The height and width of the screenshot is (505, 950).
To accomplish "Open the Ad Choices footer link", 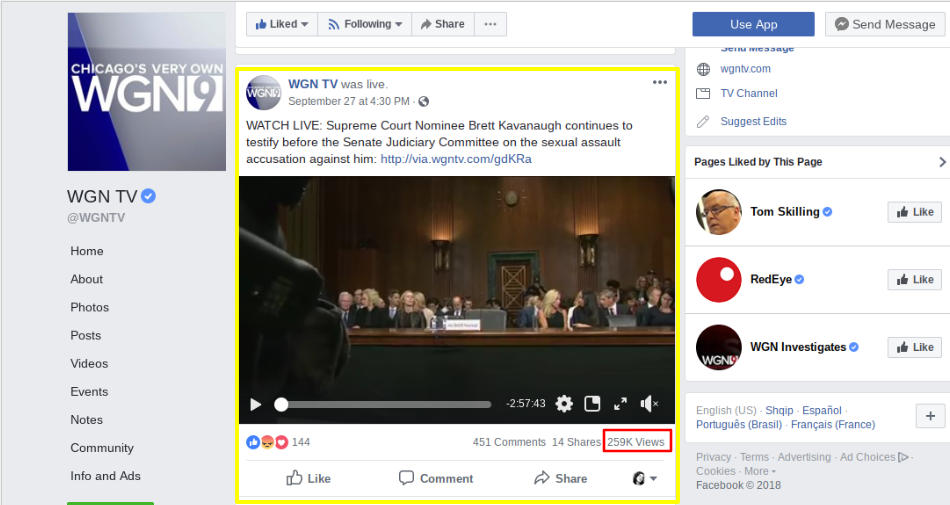I will 874,457.
